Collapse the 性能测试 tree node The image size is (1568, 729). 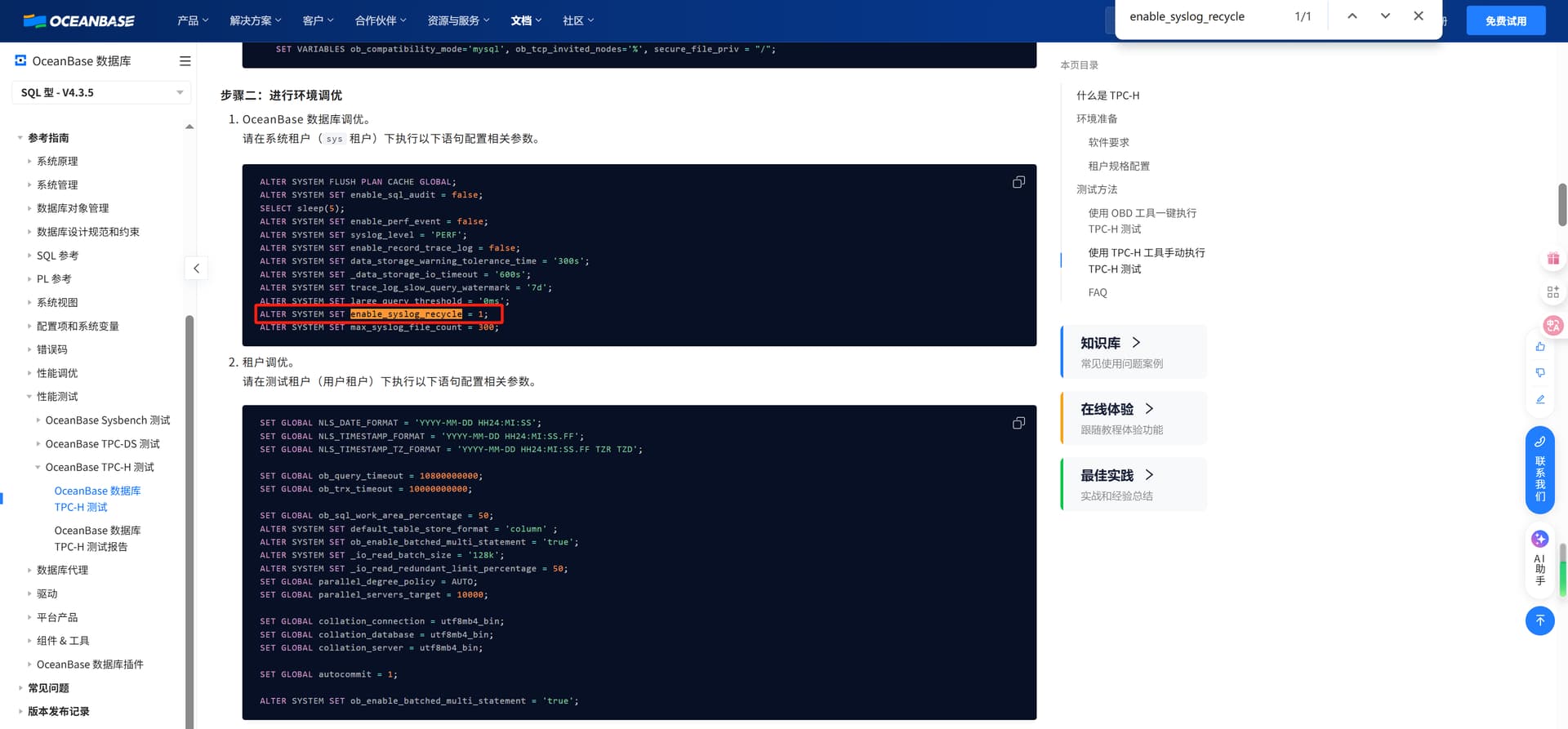[29, 397]
